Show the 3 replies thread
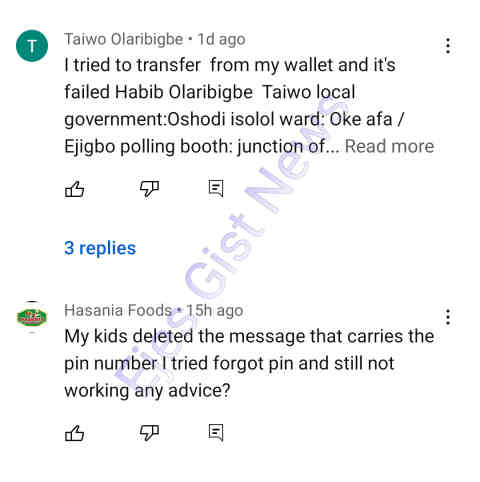The image size is (480, 482). [x=100, y=248]
